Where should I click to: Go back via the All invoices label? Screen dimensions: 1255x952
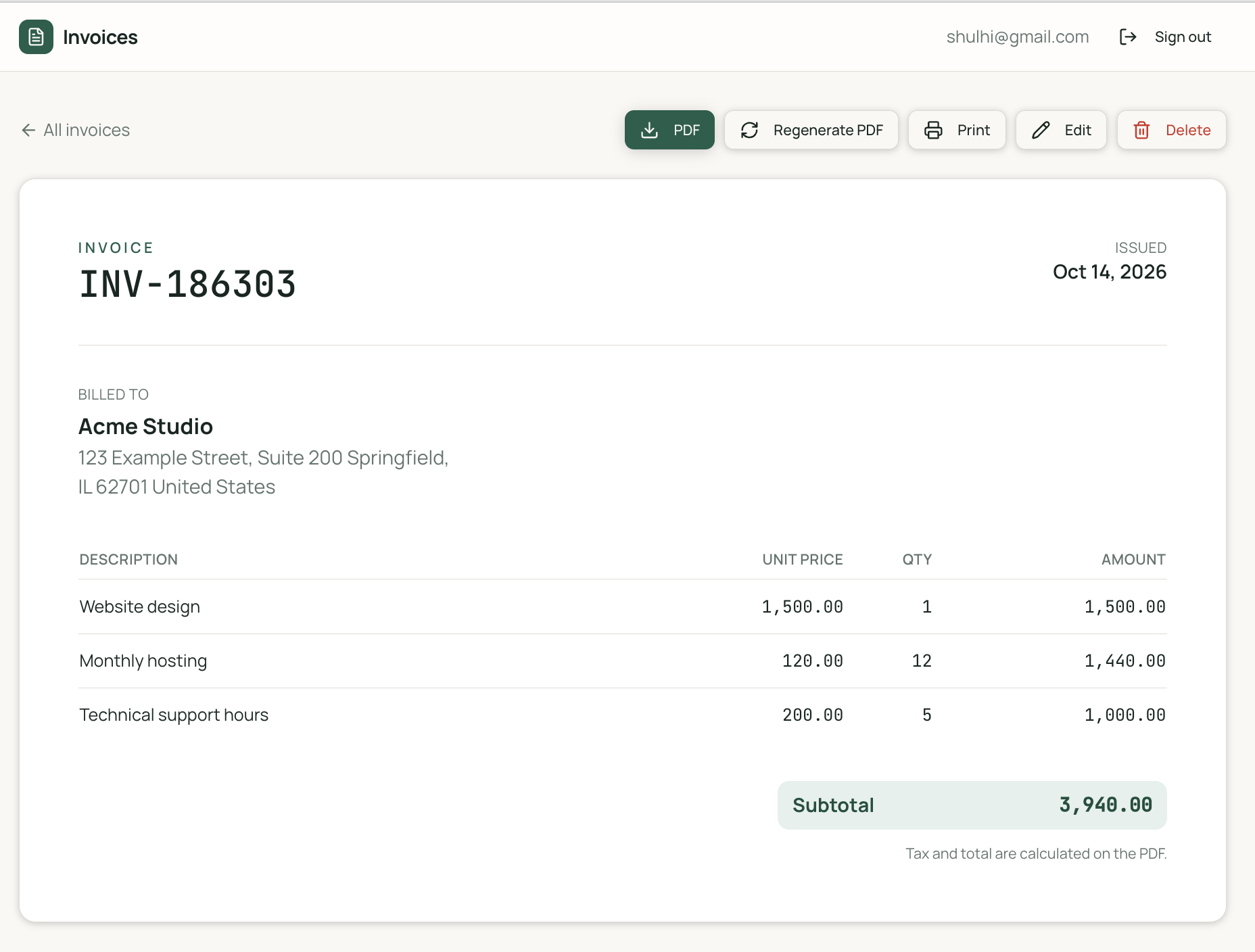pos(87,130)
